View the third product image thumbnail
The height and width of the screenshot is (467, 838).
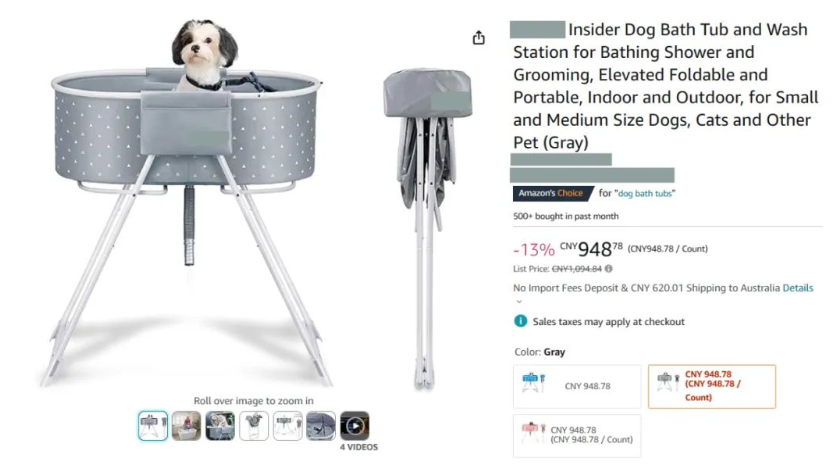coord(220,426)
